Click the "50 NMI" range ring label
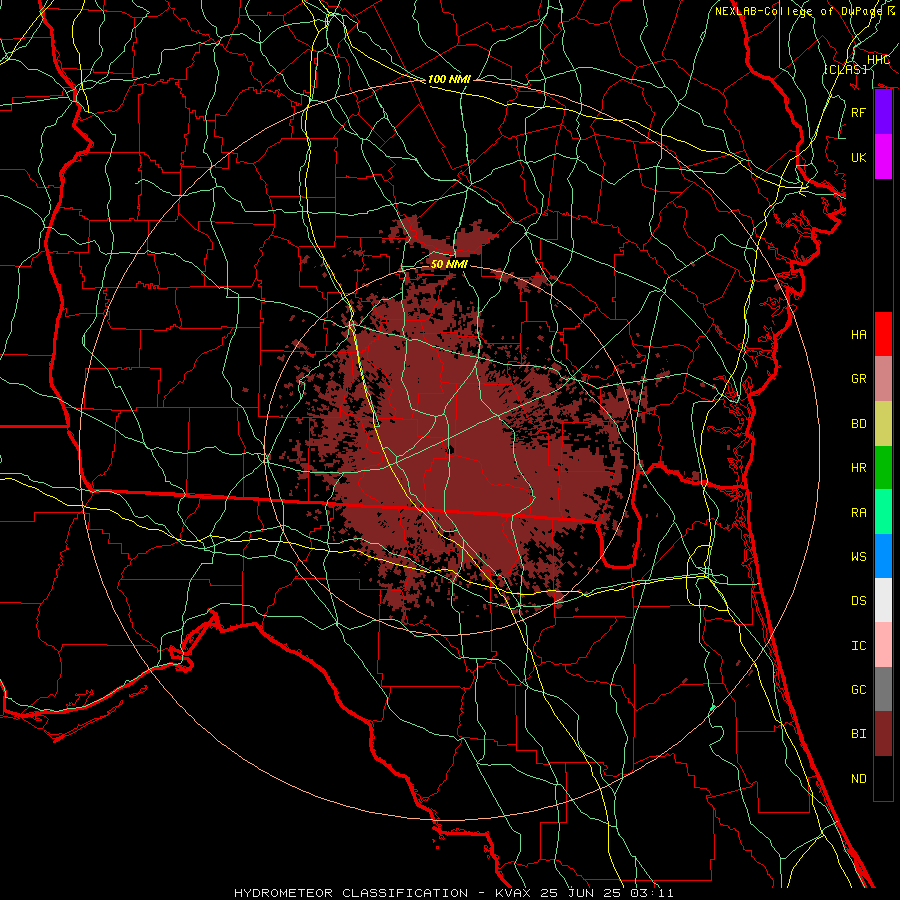Viewport: 900px width, 900px height. (449, 264)
